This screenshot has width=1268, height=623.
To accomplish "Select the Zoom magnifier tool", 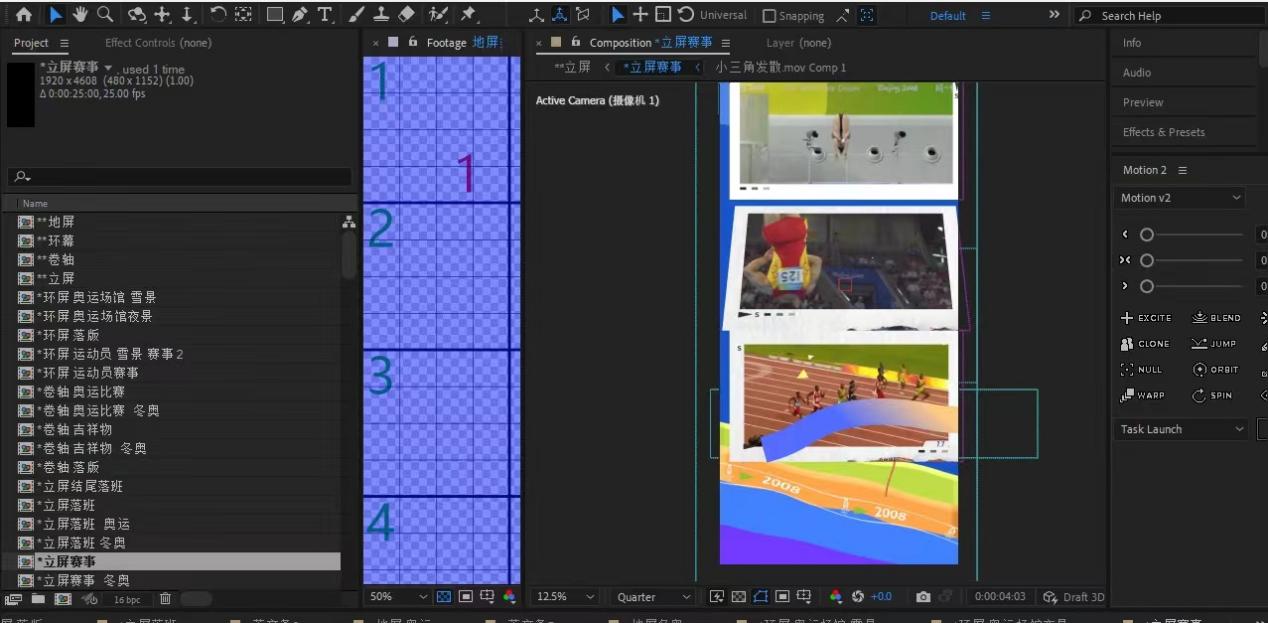I will click(x=105, y=15).
